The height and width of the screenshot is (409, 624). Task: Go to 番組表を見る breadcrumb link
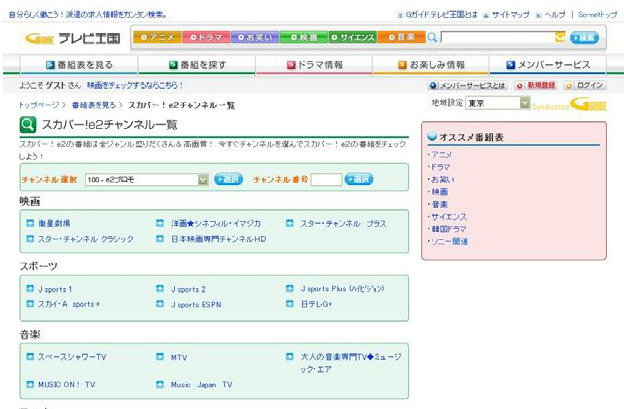point(94,105)
